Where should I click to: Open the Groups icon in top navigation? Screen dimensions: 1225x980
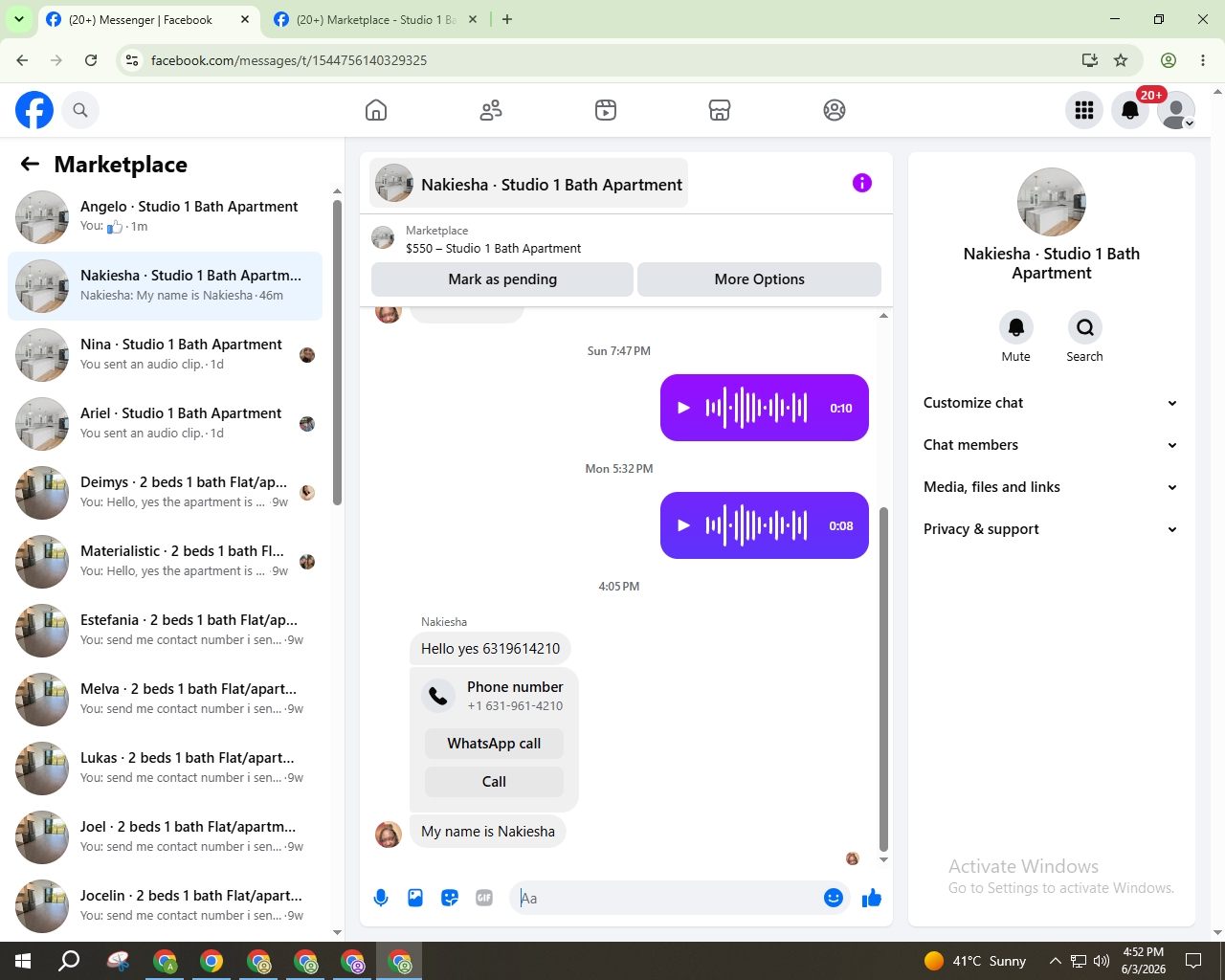[x=835, y=110]
